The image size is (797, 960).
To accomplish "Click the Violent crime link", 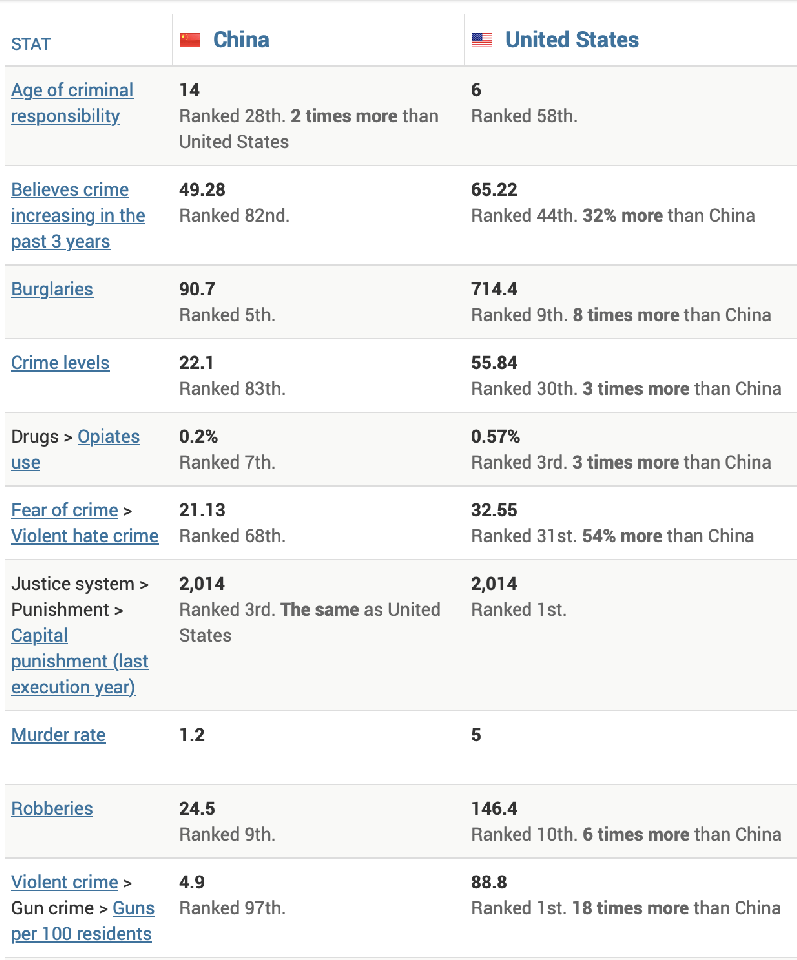I will click(x=65, y=882).
